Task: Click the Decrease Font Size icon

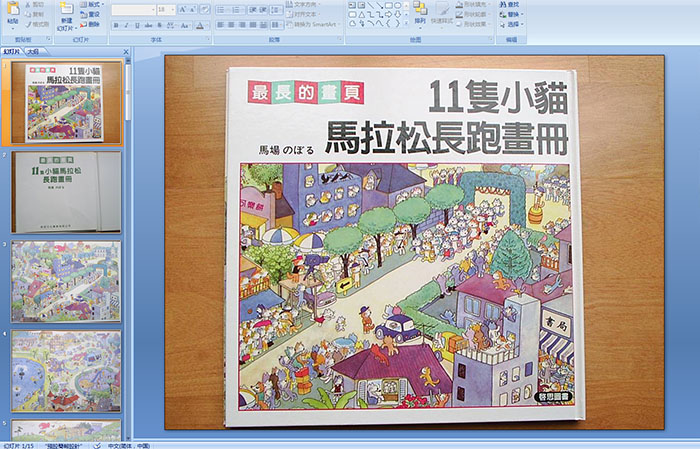Action: [193, 9]
